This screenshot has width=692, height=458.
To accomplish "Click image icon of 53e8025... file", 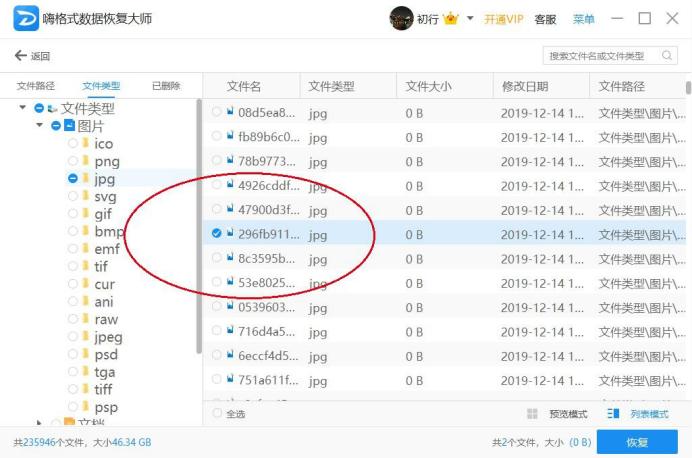I will (230, 282).
